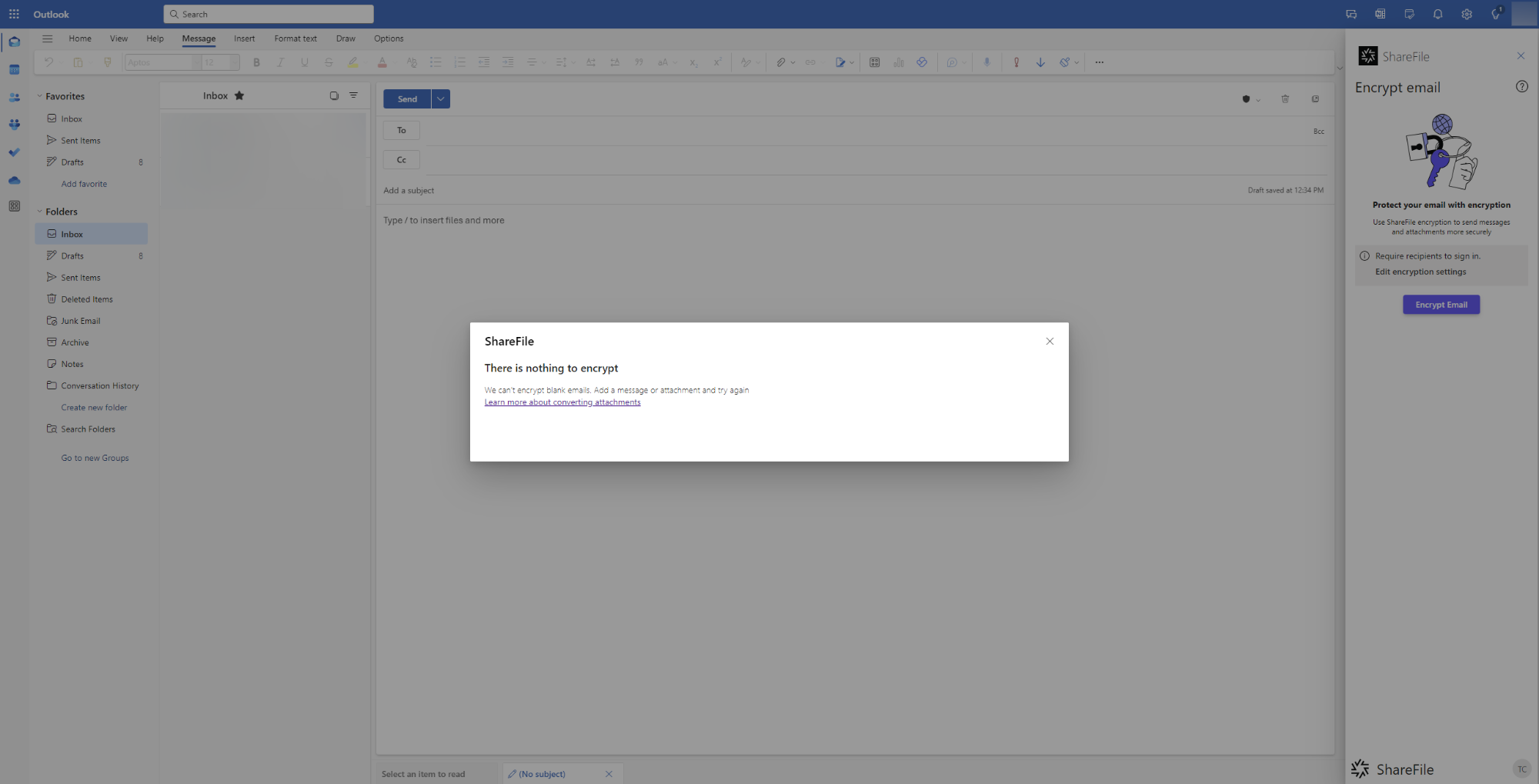Toggle Strikethrough formatting
Image resolution: width=1539 pixels, height=784 pixels.
(x=329, y=62)
